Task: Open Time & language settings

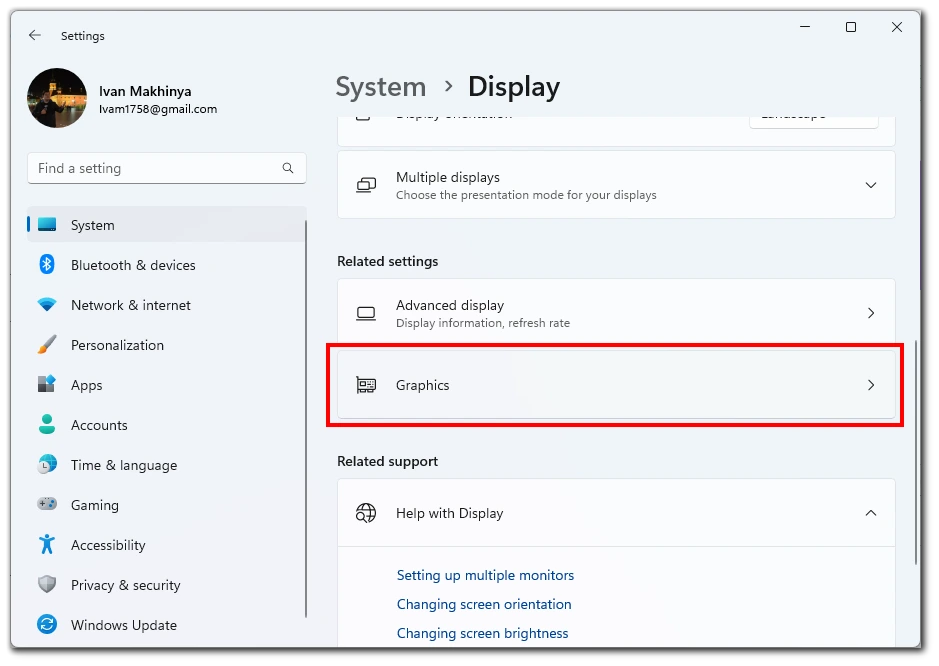Action: [x=166, y=465]
